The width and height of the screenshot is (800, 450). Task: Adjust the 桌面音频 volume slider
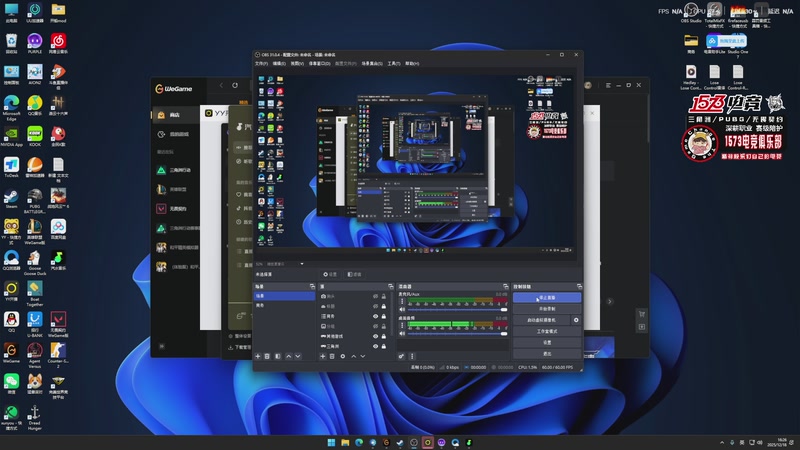pos(457,334)
